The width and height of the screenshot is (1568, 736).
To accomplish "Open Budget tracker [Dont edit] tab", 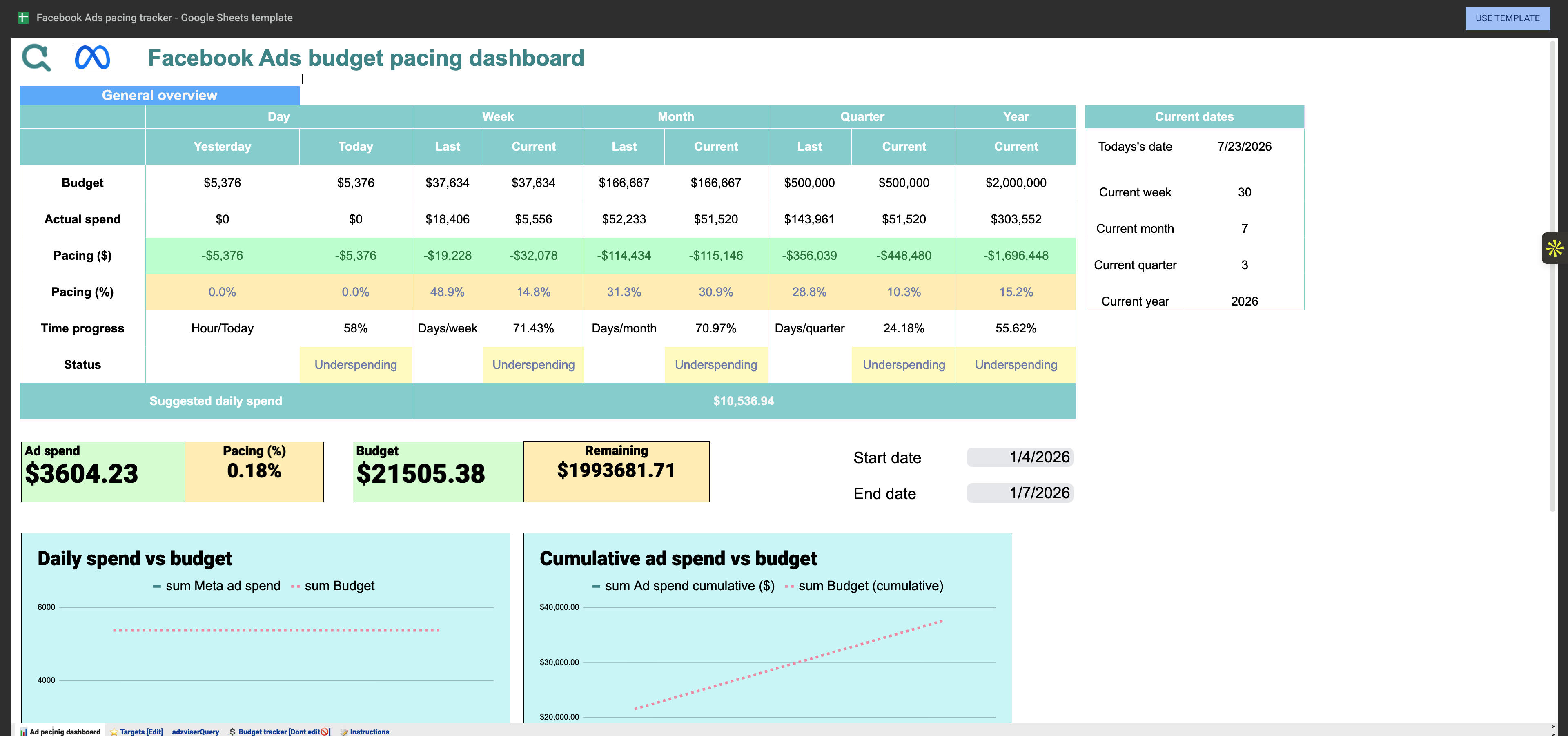I will [280, 731].
